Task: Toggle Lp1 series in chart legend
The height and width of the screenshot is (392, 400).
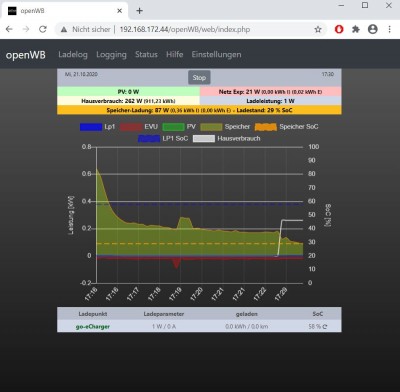Action: click(97, 127)
